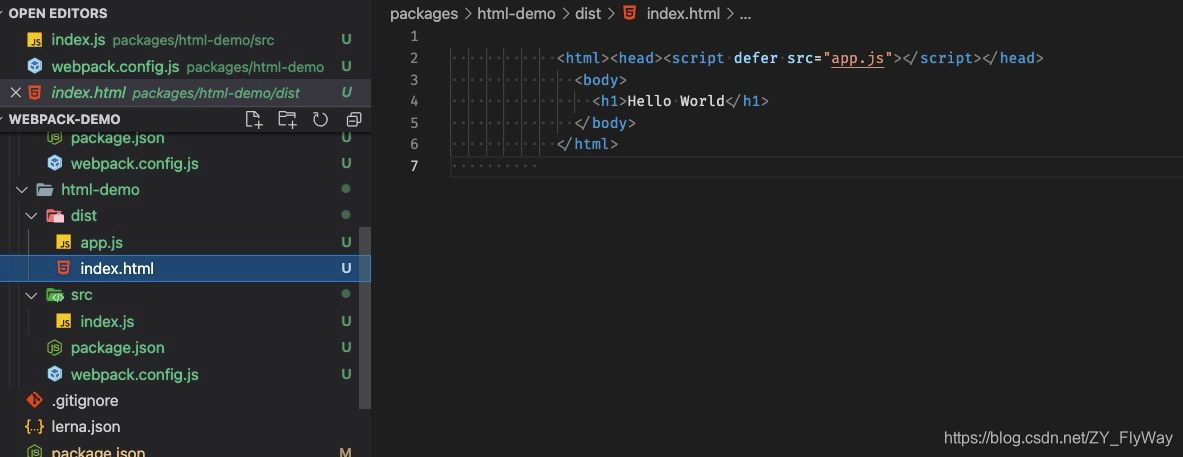Click the body opening tag on line 3
The image size is (1183, 457).
[x=601, y=80]
